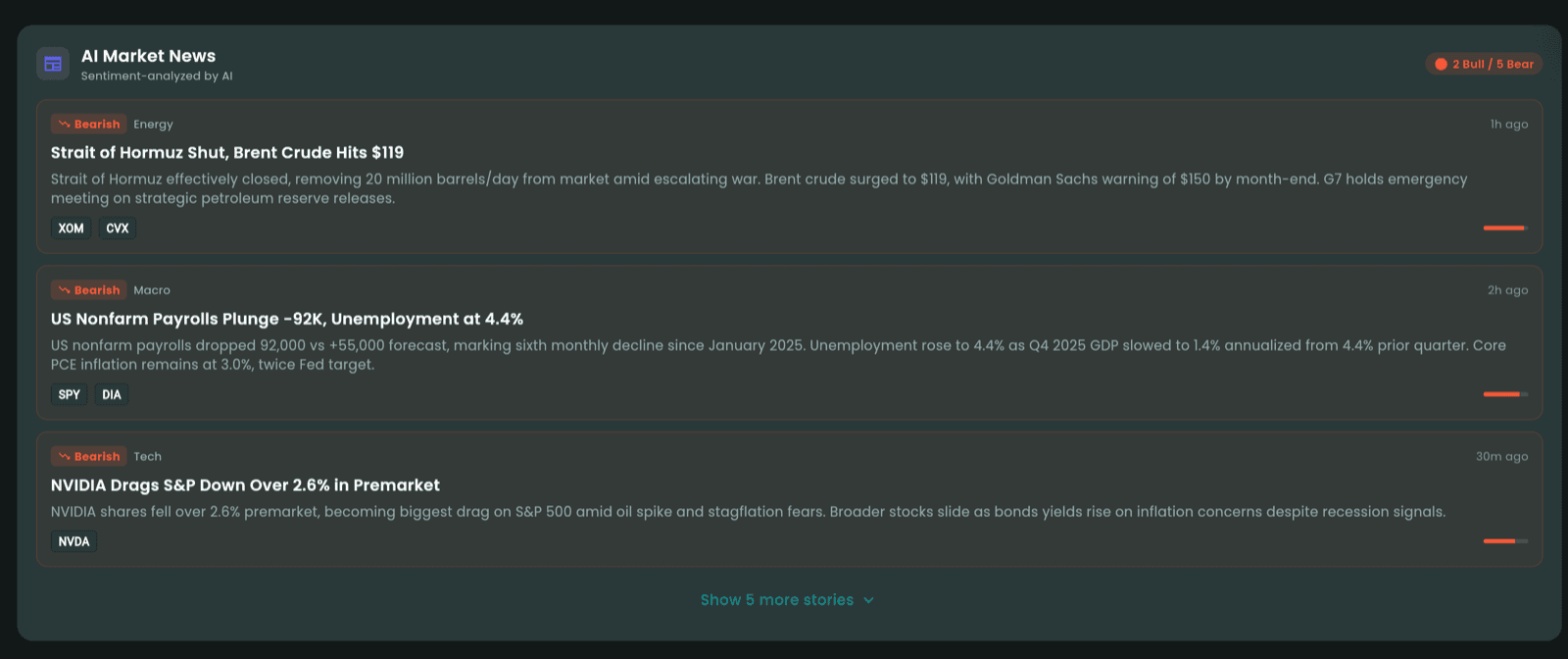
Task: Click the Macro category label
Action: click(152, 290)
